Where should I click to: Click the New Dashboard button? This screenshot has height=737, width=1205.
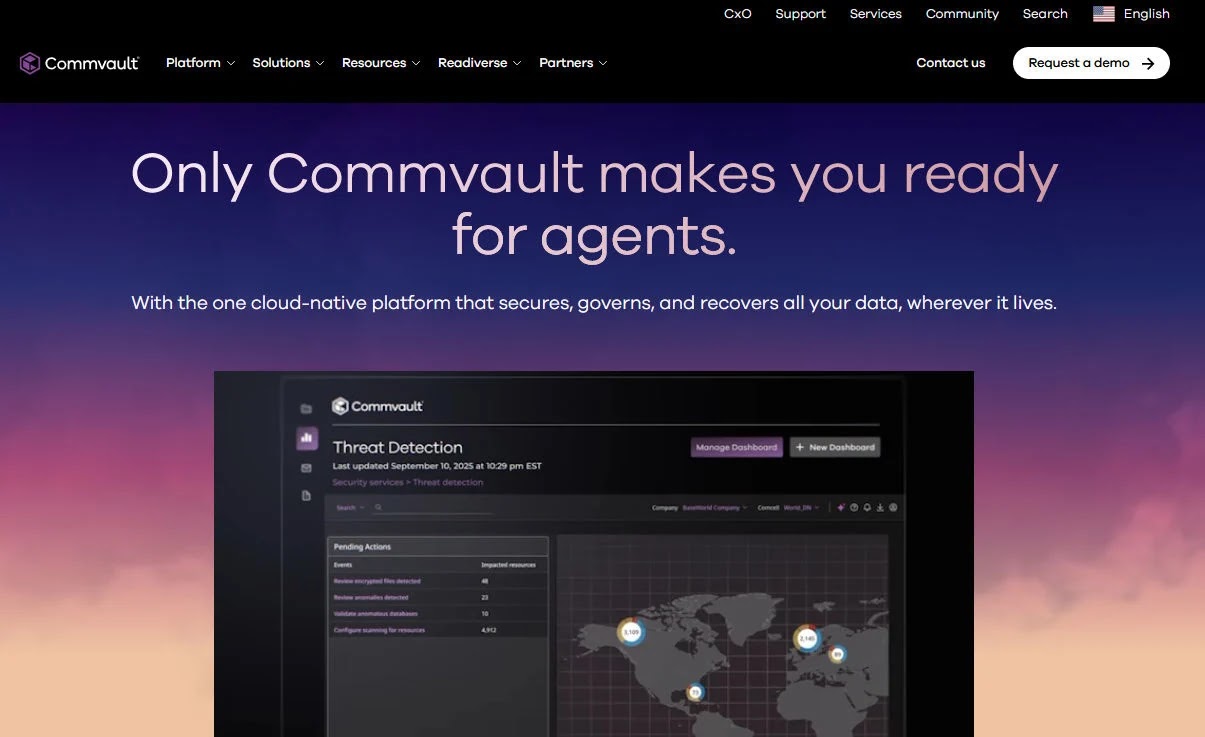[835, 447]
